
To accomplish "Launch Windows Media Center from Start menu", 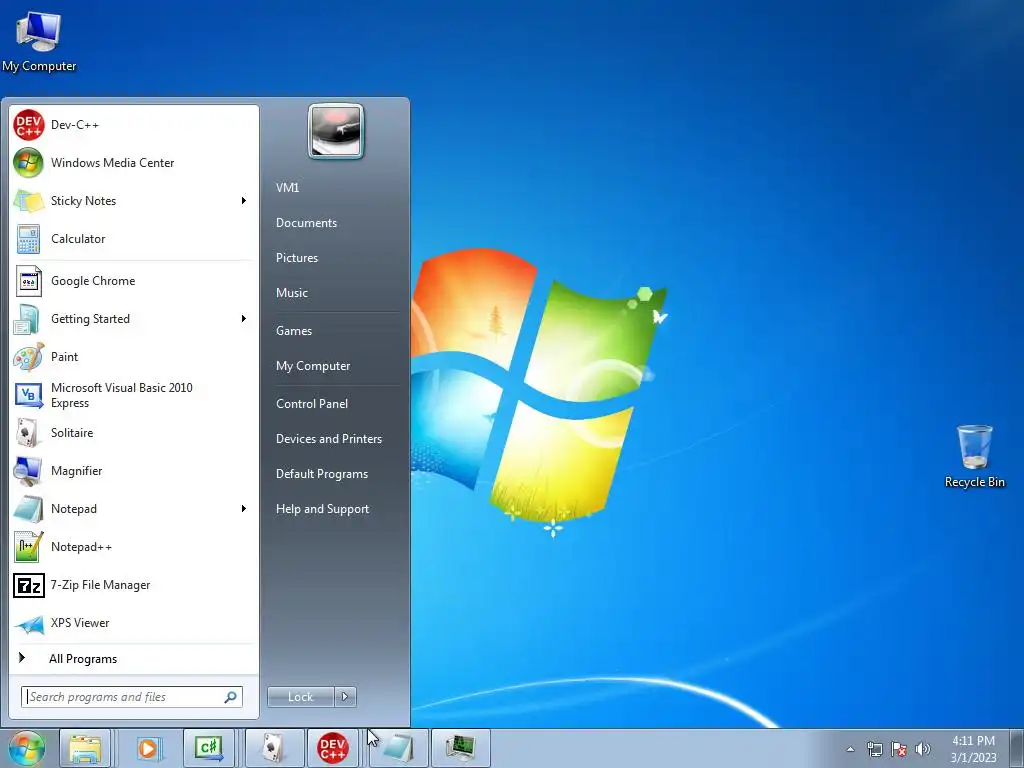I will (x=134, y=163).
